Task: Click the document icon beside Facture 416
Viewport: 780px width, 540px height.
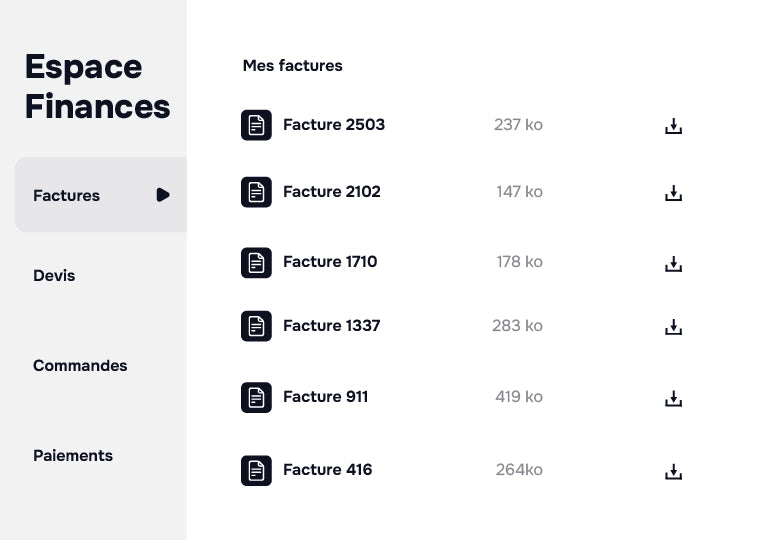Action: tap(256, 470)
